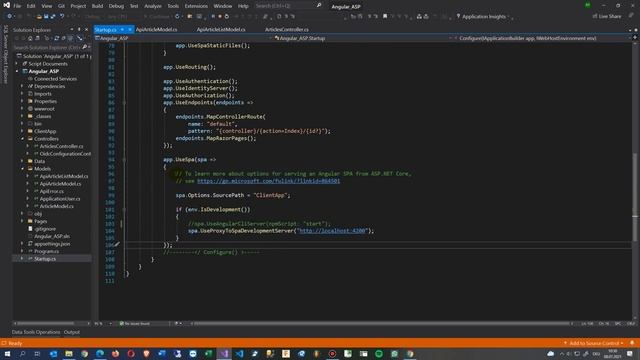This screenshot has width=640, height=360.
Task: Click the Solution Explorer Home icon
Action: pos(30,38)
